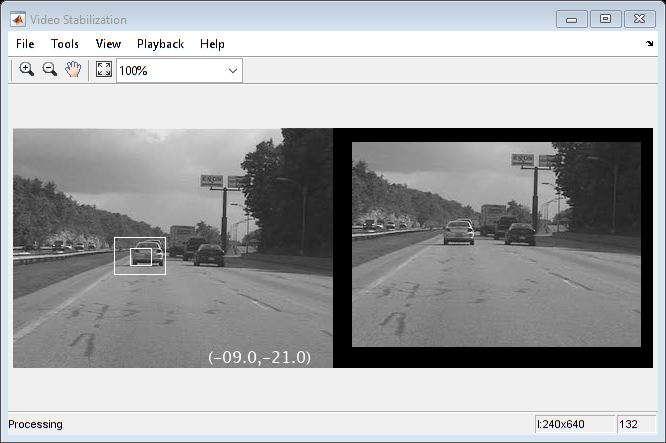Image resolution: width=666 pixels, height=443 pixels.
Task: Maximize the Video Stabilization window
Action: [x=605, y=19]
